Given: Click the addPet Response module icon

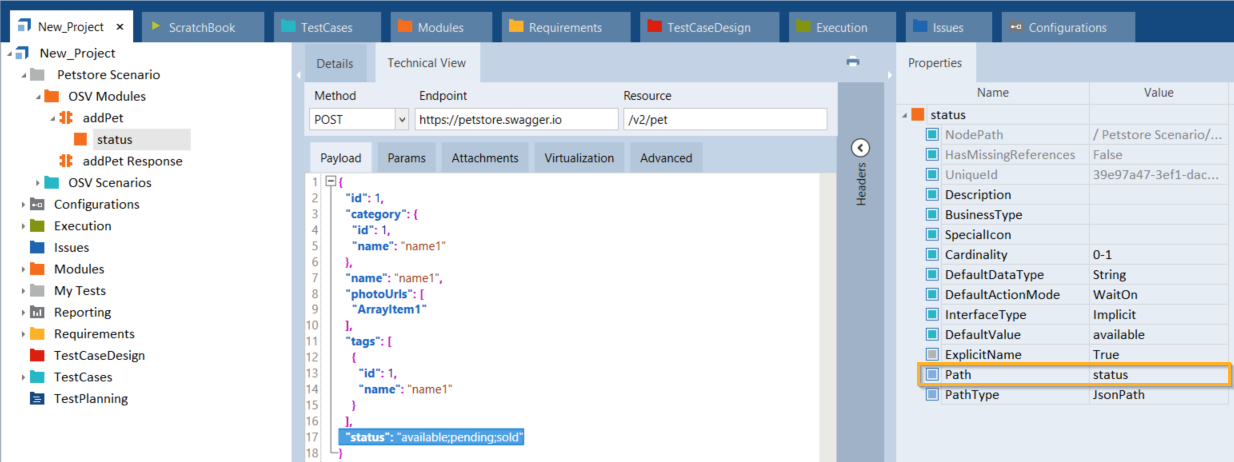Looking at the screenshot, I should pos(67,161).
